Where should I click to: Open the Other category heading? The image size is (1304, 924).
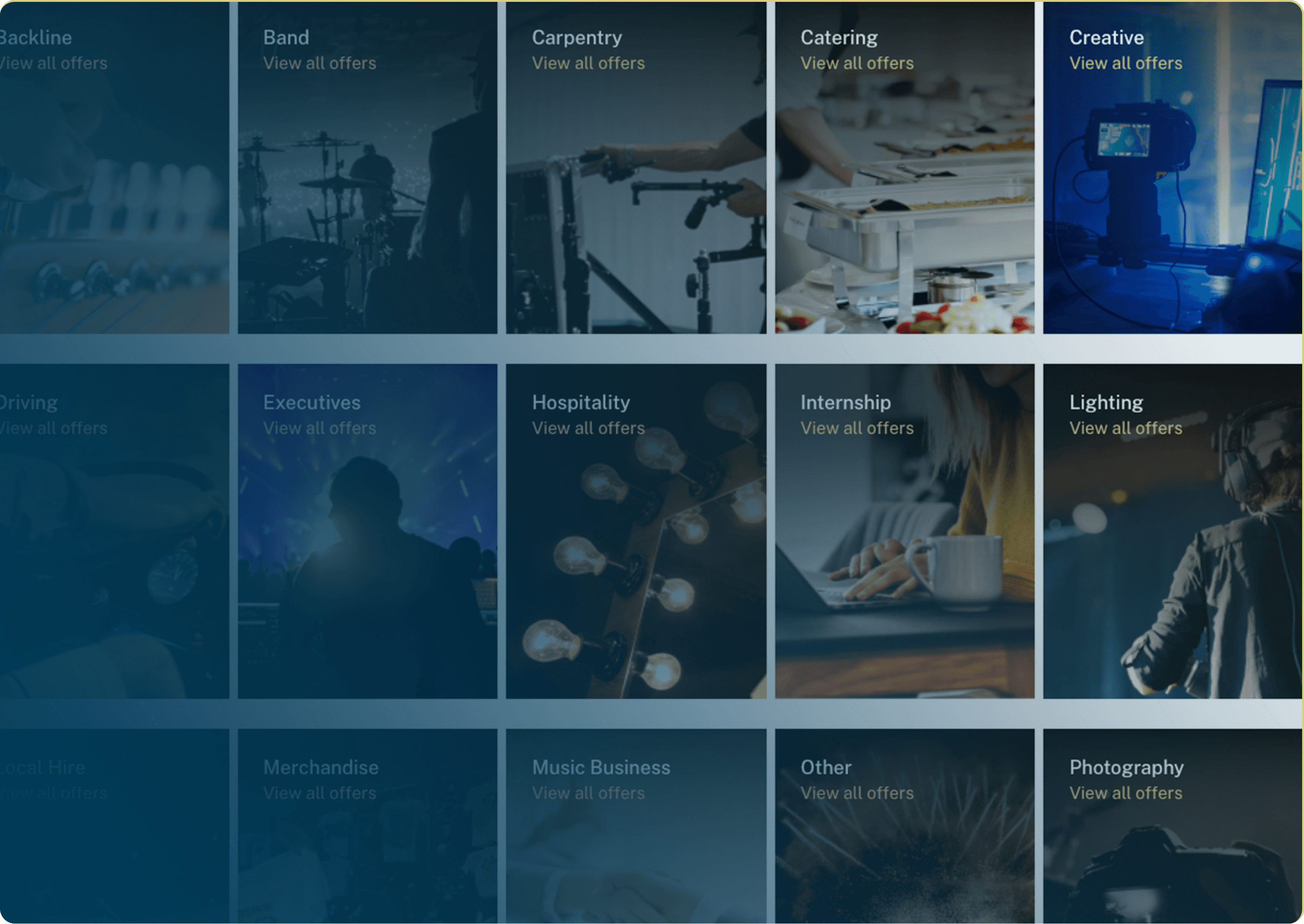tap(826, 767)
